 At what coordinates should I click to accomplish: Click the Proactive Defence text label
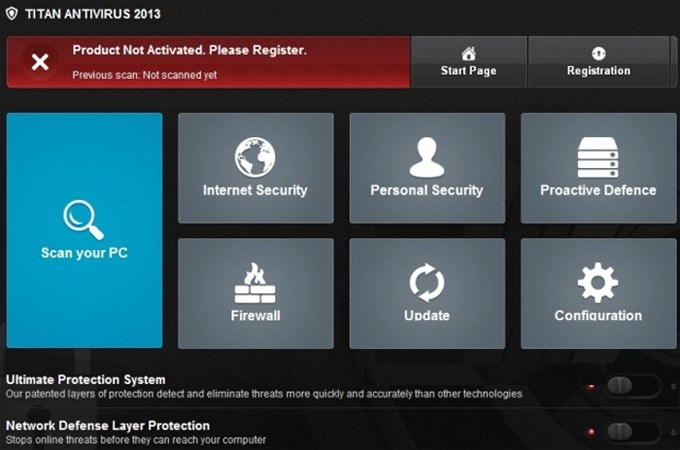tap(598, 190)
